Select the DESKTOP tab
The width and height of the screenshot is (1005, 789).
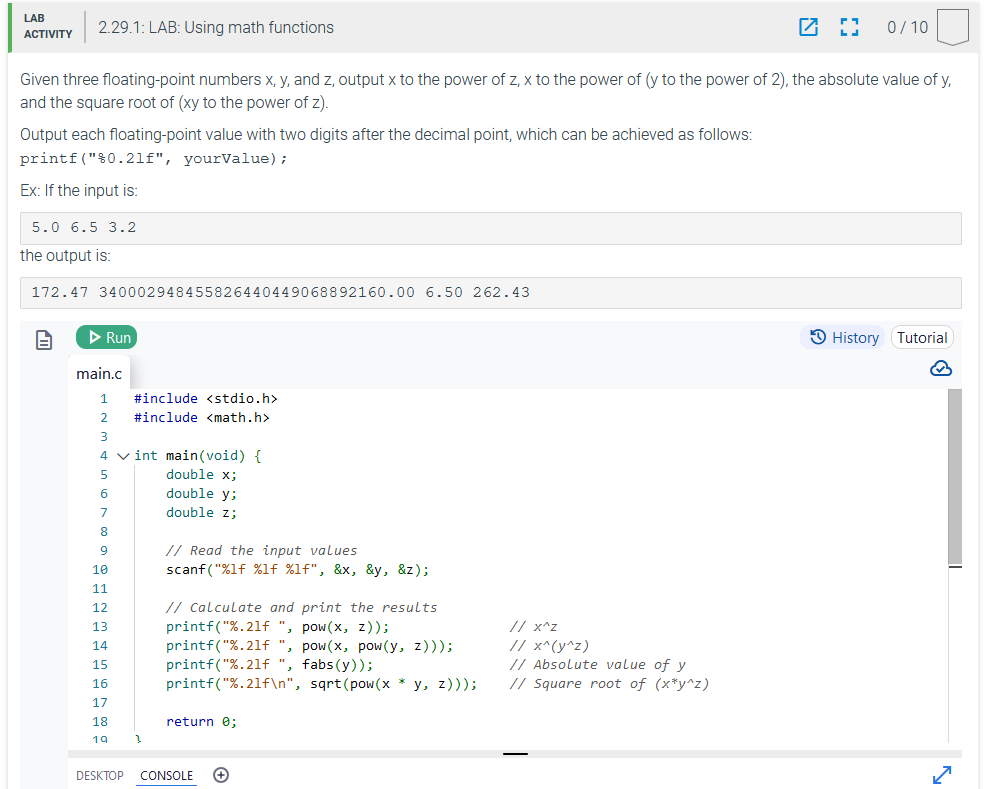point(100,775)
